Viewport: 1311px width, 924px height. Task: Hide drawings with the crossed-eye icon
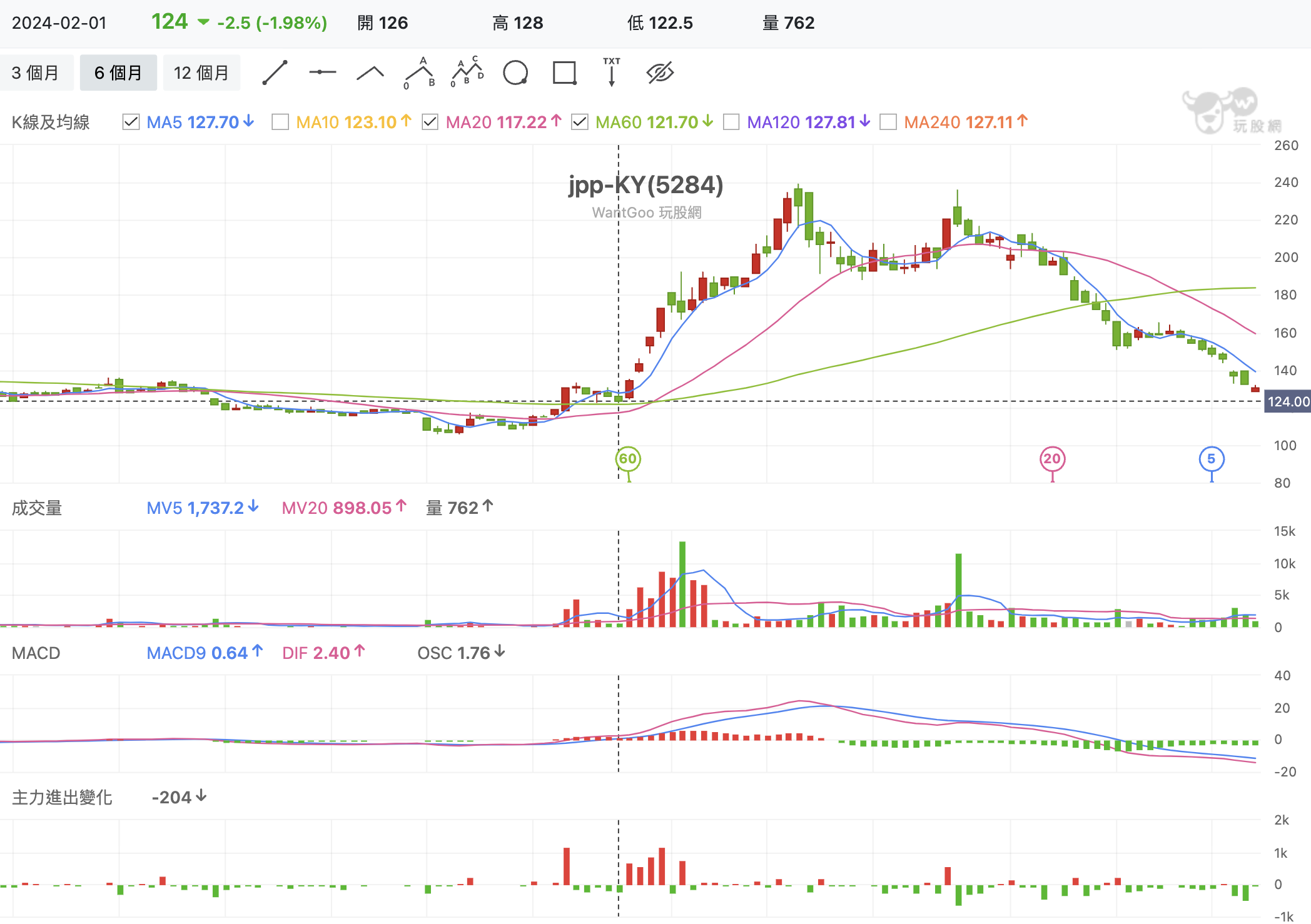pyautogui.click(x=660, y=73)
